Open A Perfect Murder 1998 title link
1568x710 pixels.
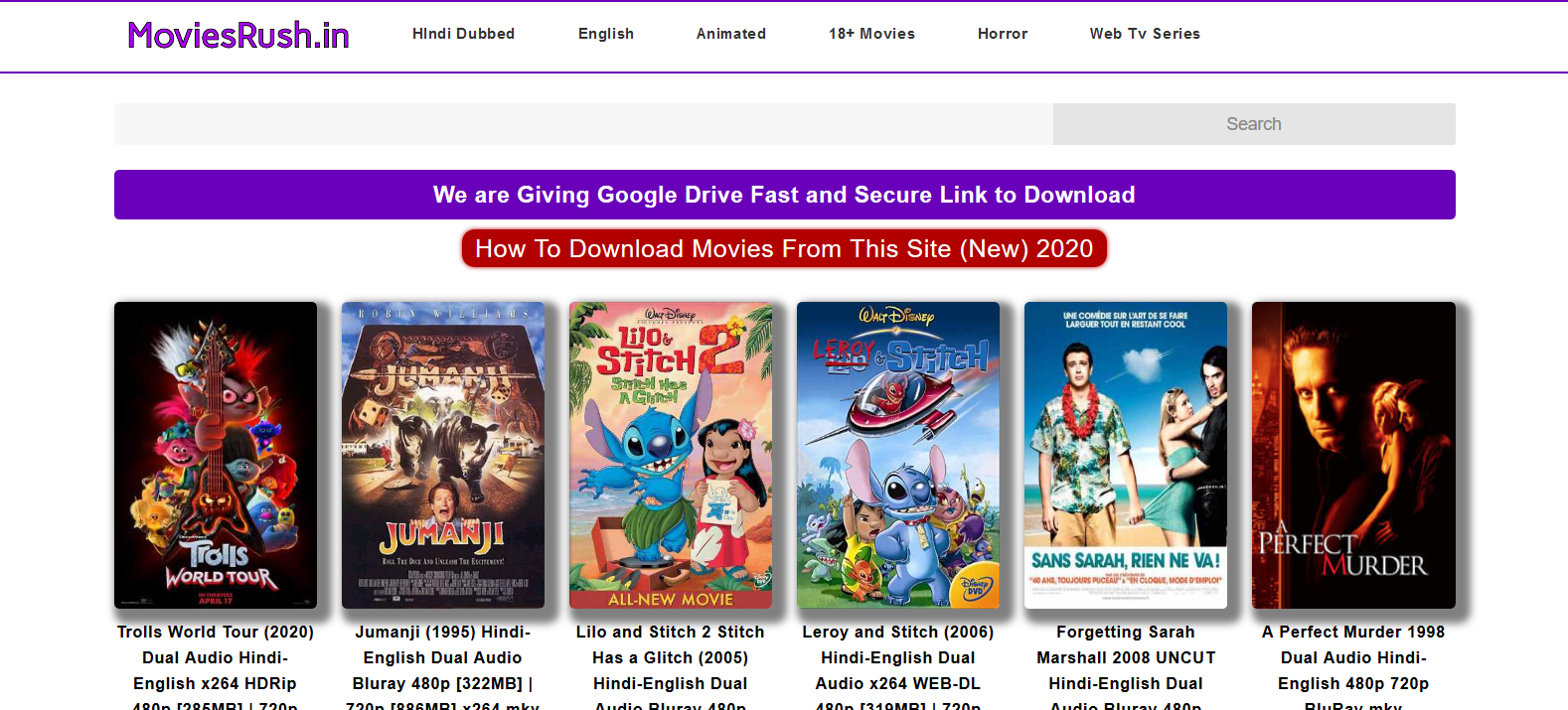point(1353,666)
